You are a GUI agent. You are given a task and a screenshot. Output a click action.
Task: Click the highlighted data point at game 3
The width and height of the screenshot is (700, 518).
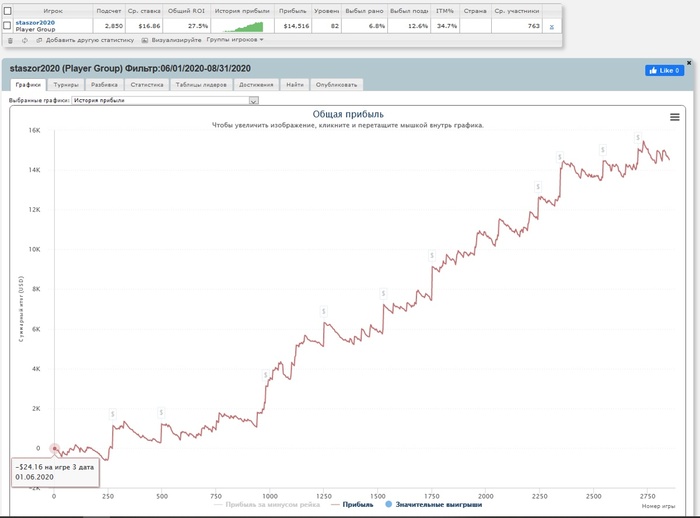tap(54, 448)
